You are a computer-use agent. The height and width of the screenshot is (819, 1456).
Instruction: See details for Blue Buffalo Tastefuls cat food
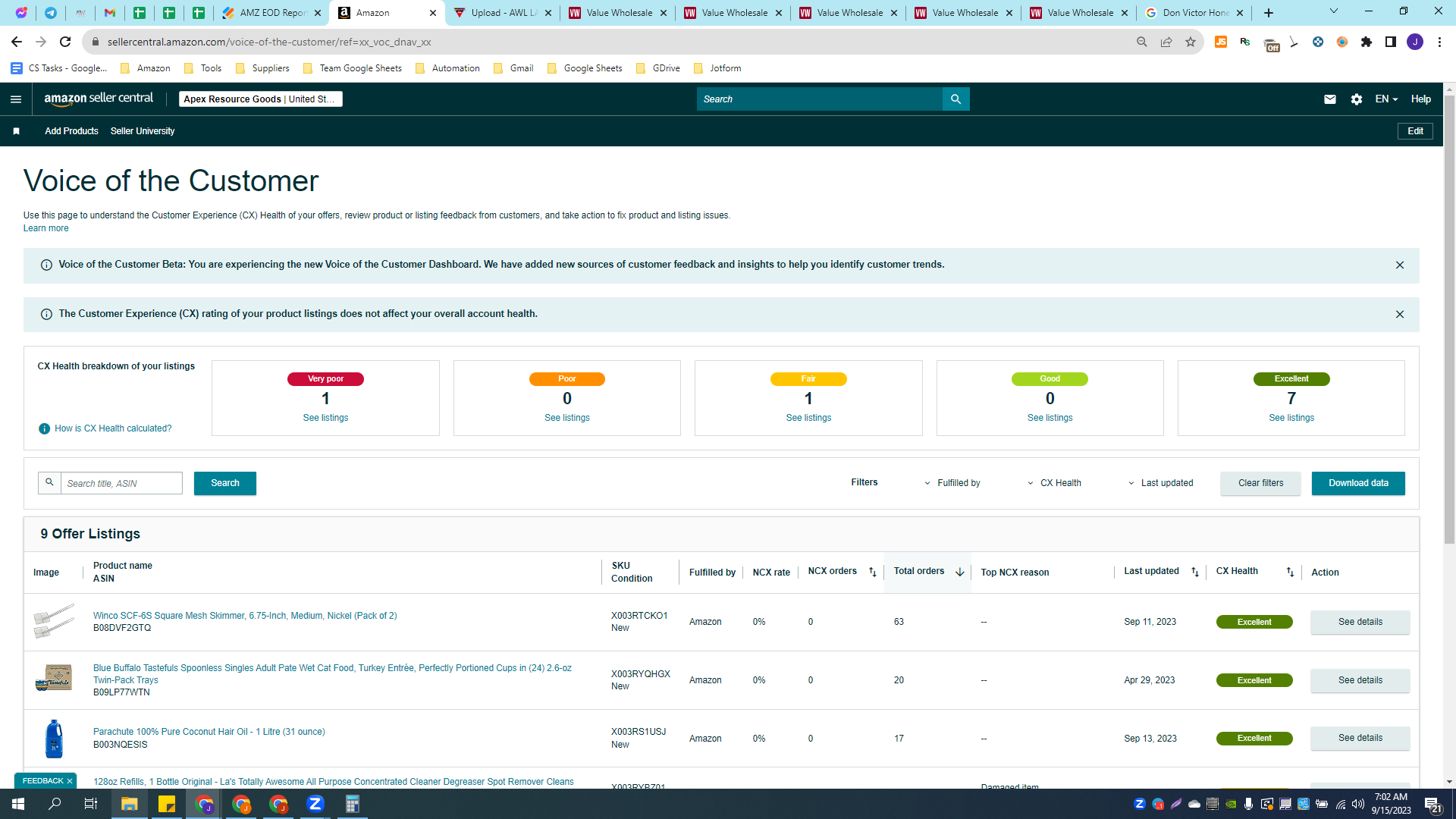click(1360, 680)
